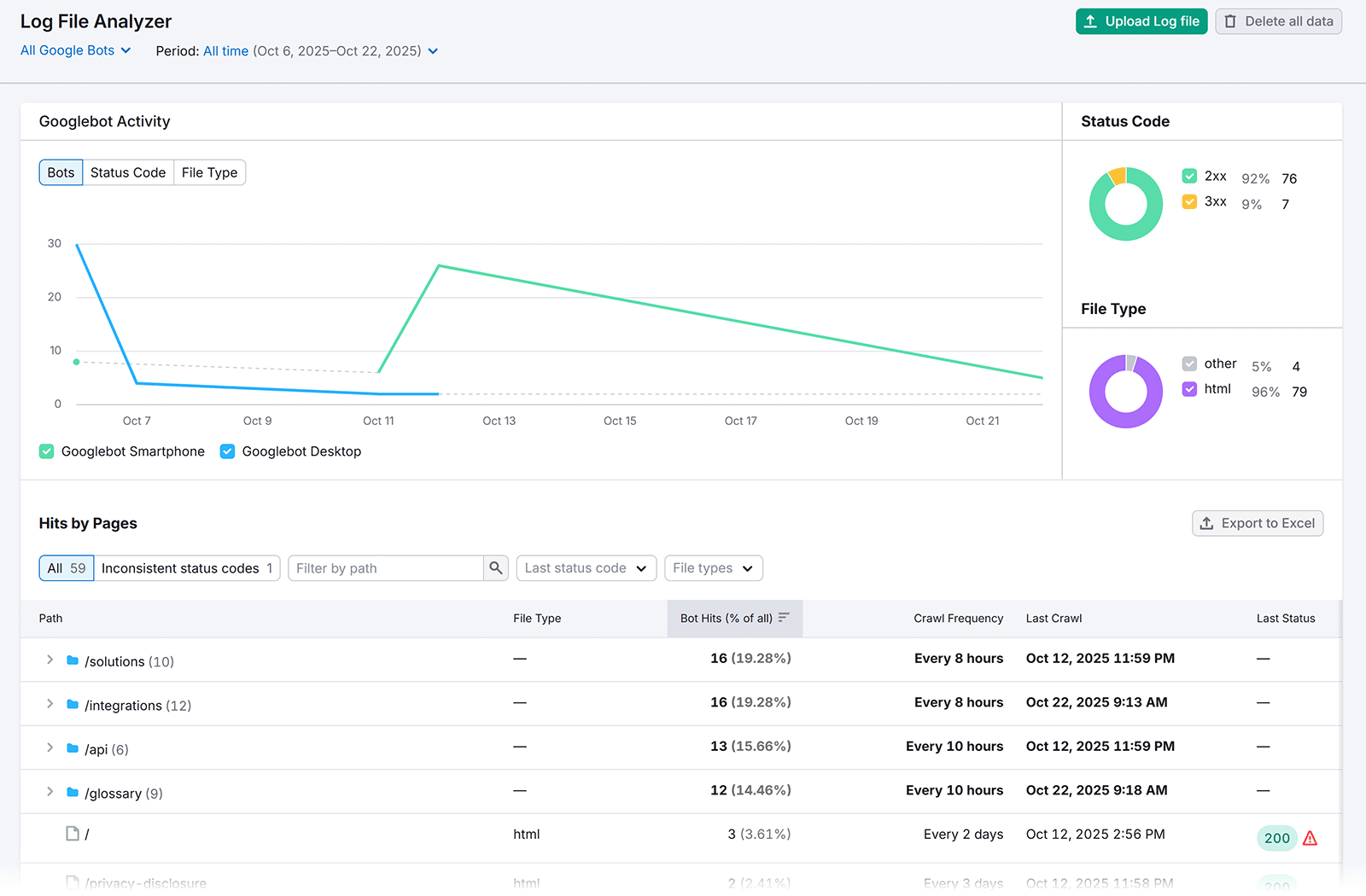Click the sort icon on Bot Hits column
This screenshot has height=896, width=1366.
785,618
